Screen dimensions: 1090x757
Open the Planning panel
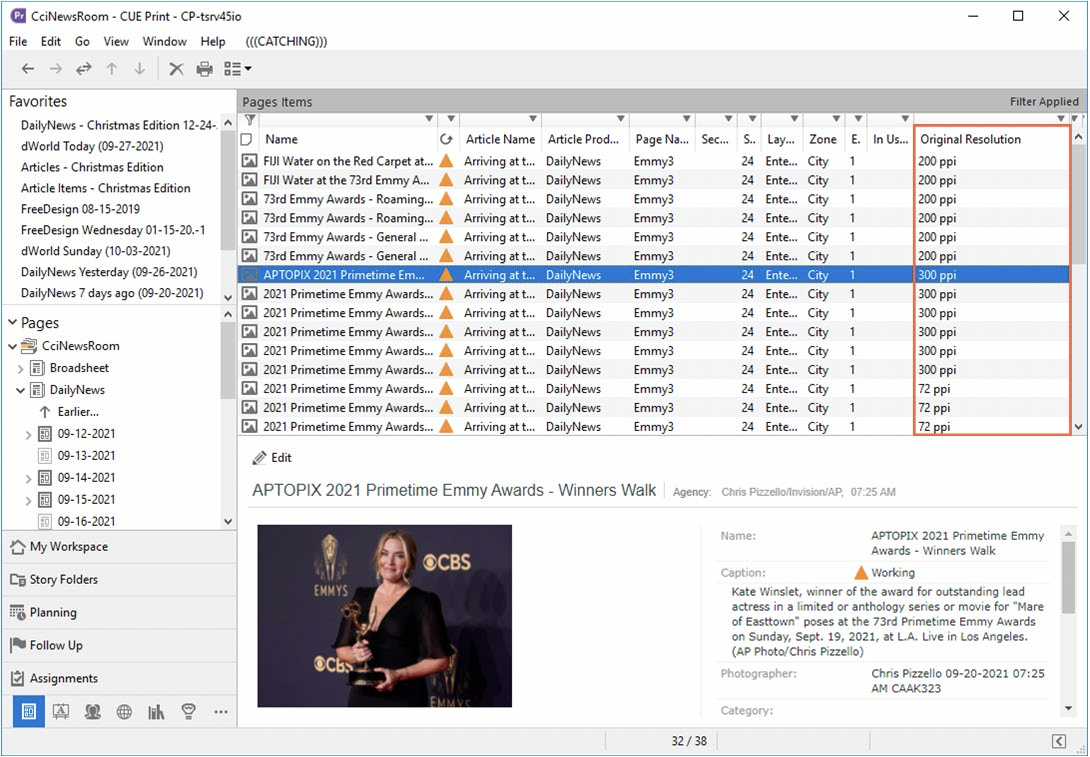click(53, 612)
